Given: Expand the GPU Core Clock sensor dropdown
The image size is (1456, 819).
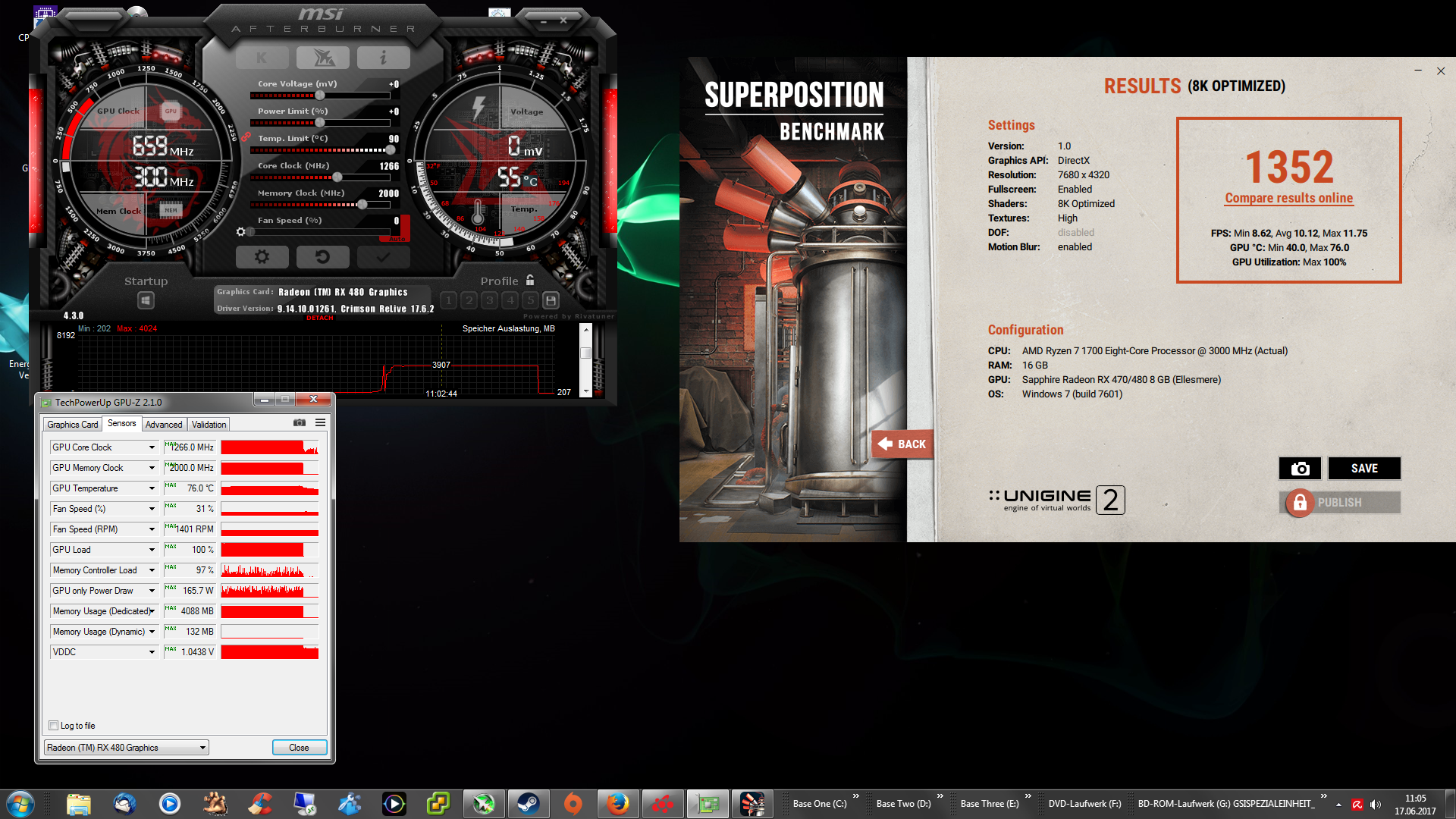Looking at the screenshot, I should click(x=152, y=447).
